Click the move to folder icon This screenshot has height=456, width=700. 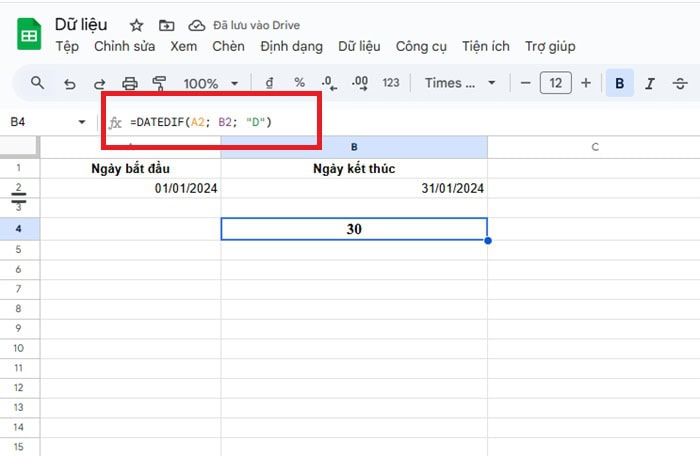[x=166, y=25]
